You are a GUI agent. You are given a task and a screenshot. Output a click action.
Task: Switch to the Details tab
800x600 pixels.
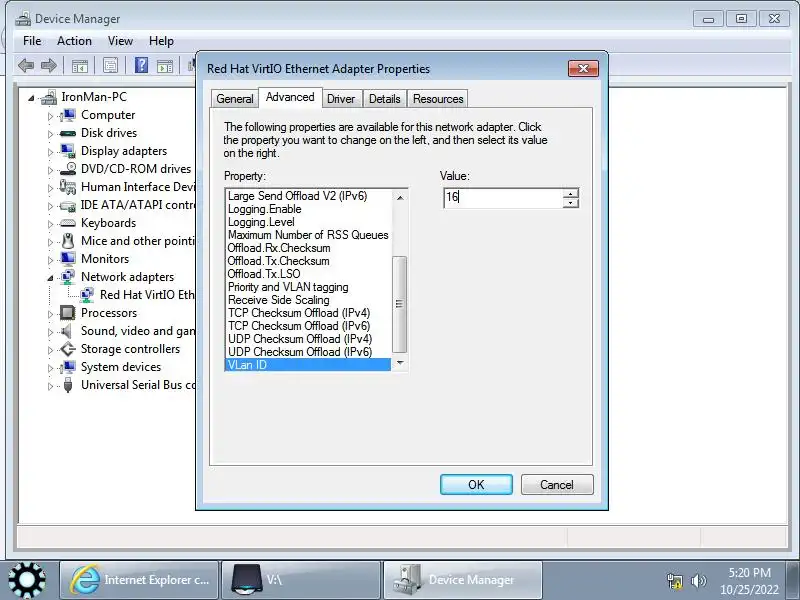pyautogui.click(x=385, y=98)
